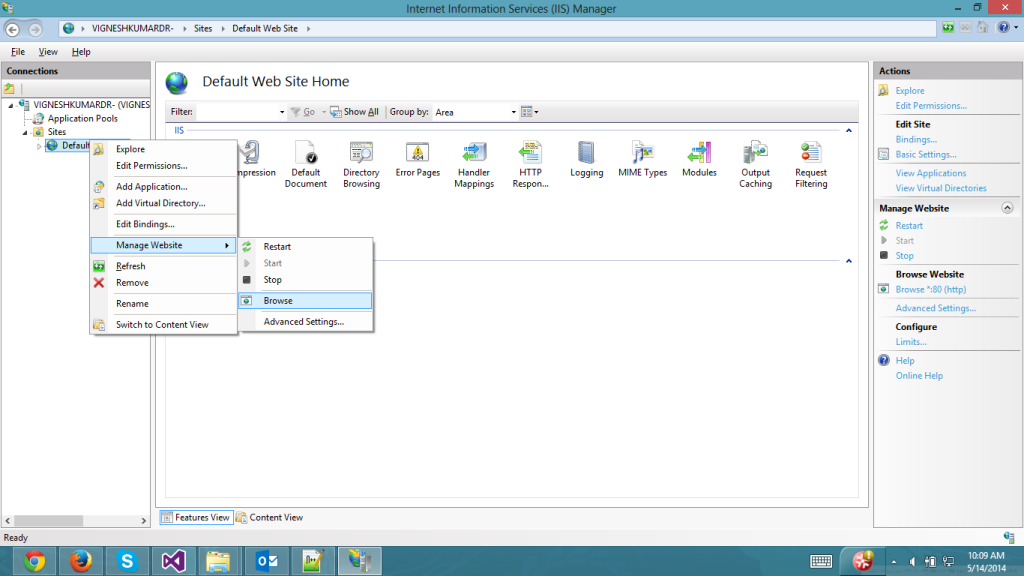
Task: Open the Error Pages feature icon
Action: pos(417,158)
